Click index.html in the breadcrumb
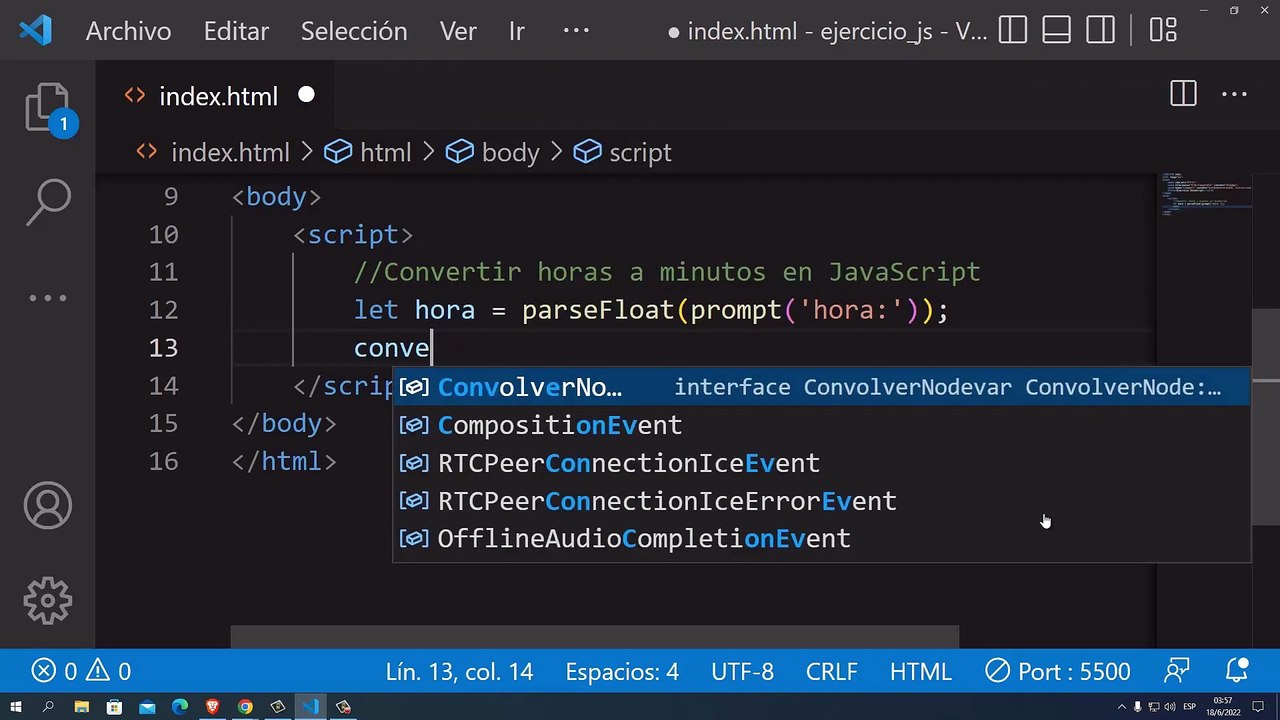Screen dimensions: 1280x720 coord(230,152)
